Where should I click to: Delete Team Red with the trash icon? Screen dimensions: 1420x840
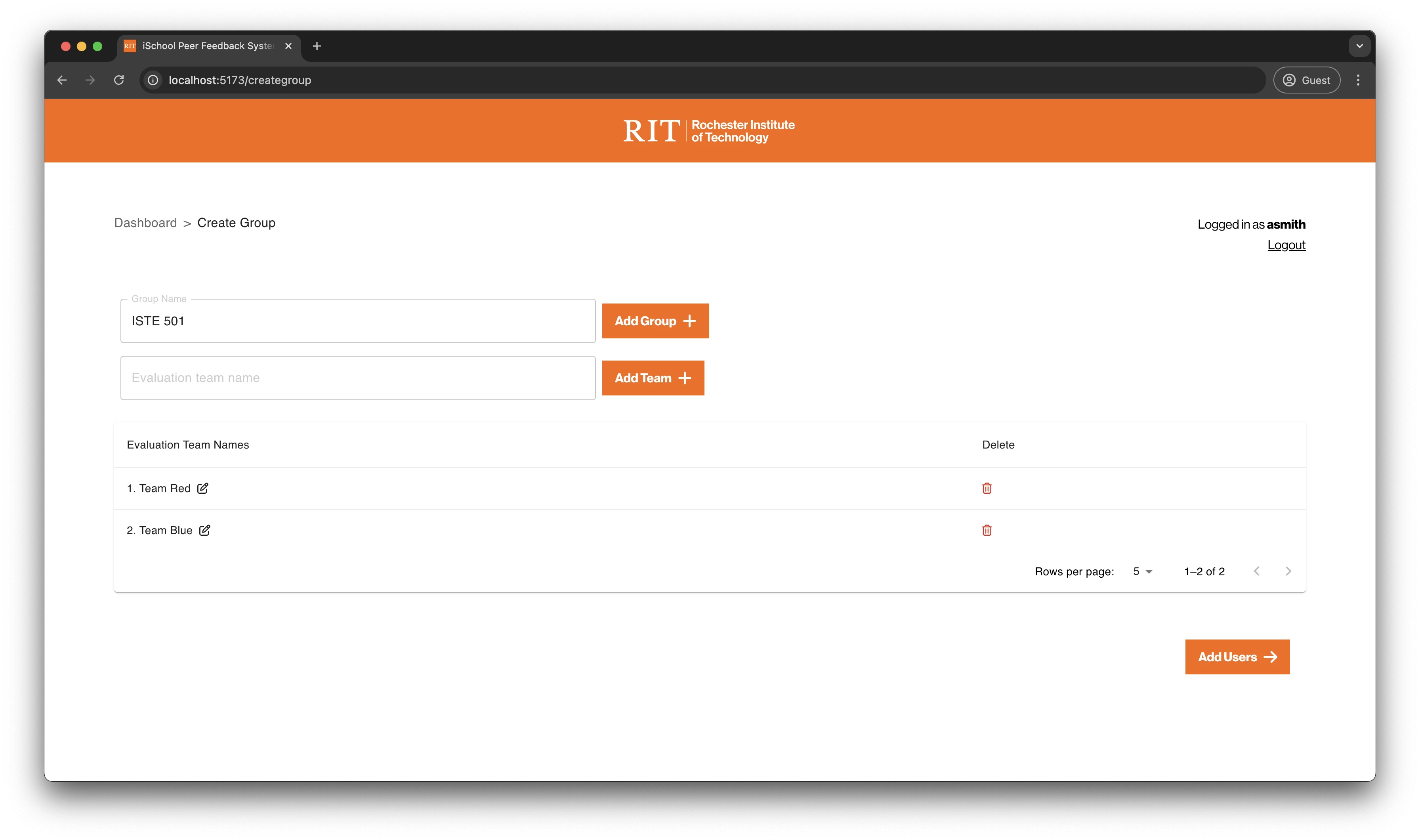click(x=987, y=488)
